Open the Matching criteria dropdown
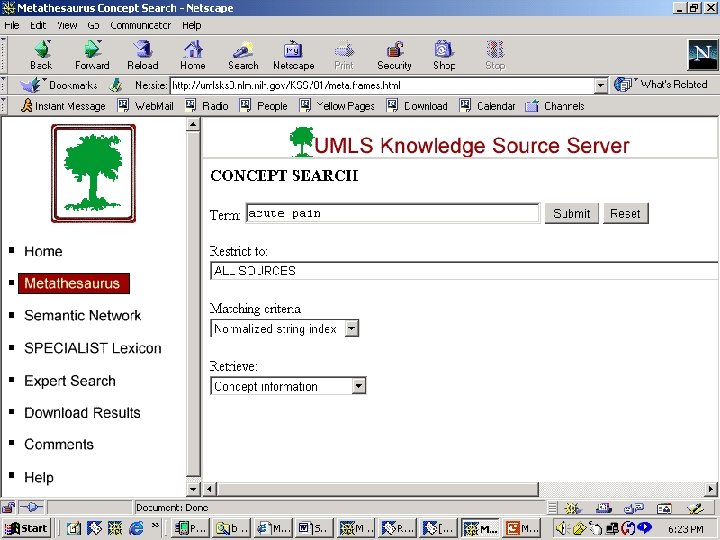Screen dimensions: 720x540 [x=352, y=328]
